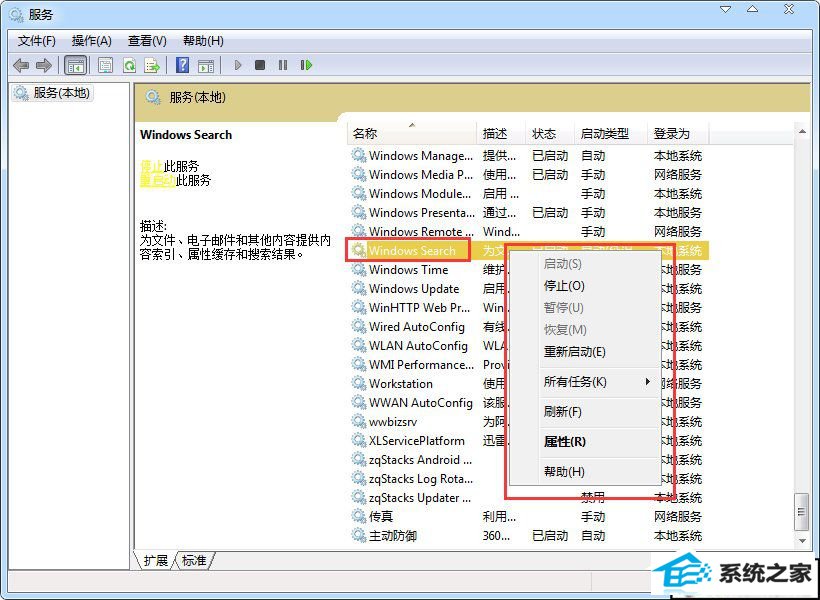The width and height of the screenshot is (820, 600).
Task: Sort by the 名称 column header
Action: [412, 134]
